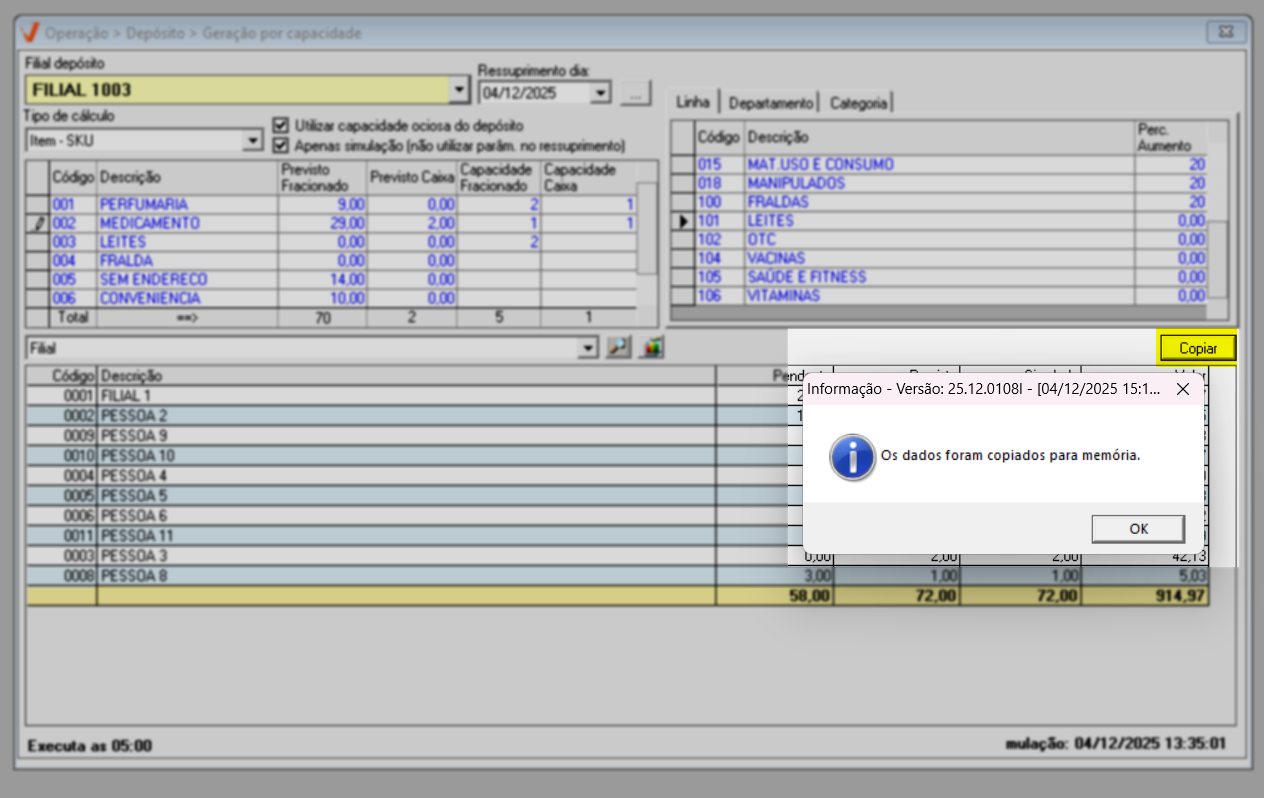Click the arrow row indicator beside LEITES 101
The image size is (1264, 798).
point(683,221)
